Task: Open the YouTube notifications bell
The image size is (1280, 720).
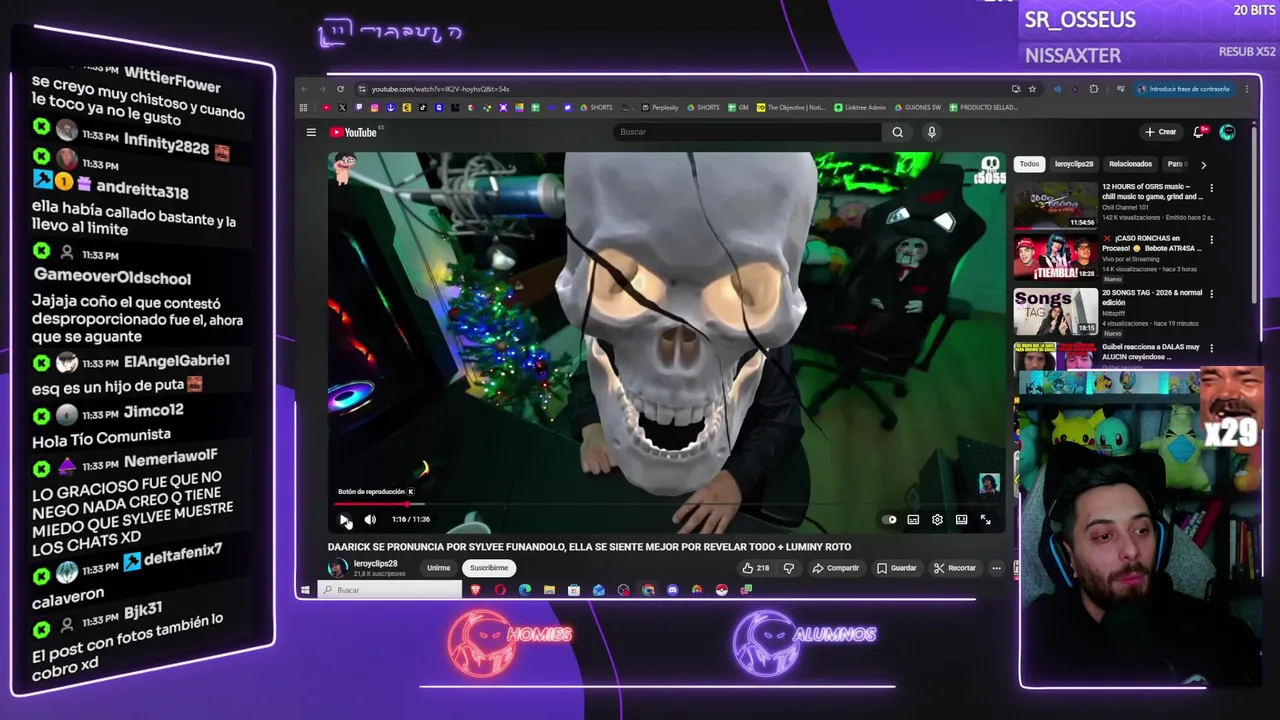Action: coord(1199,132)
